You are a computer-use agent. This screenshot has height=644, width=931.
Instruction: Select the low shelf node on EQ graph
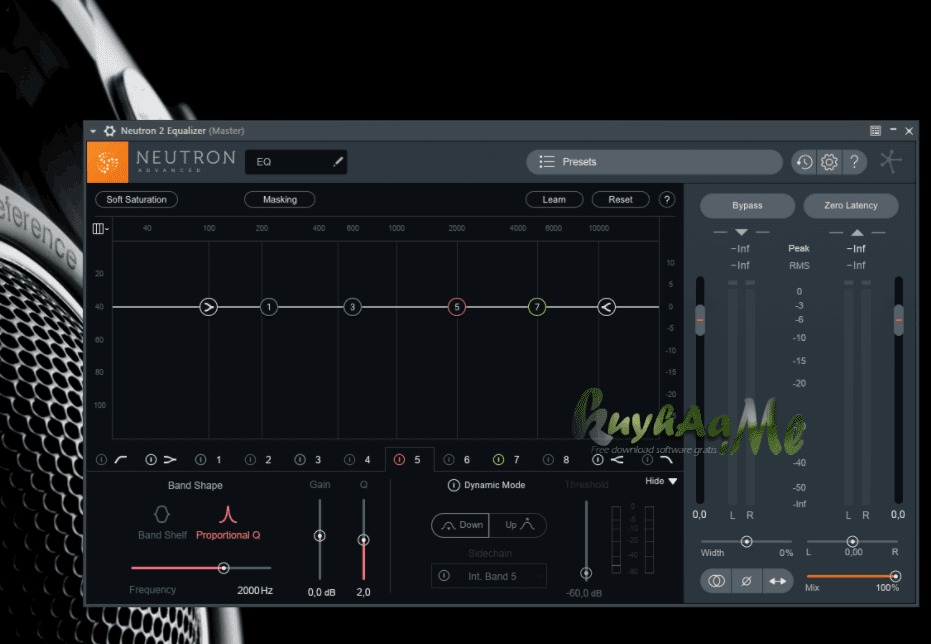[208, 307]
